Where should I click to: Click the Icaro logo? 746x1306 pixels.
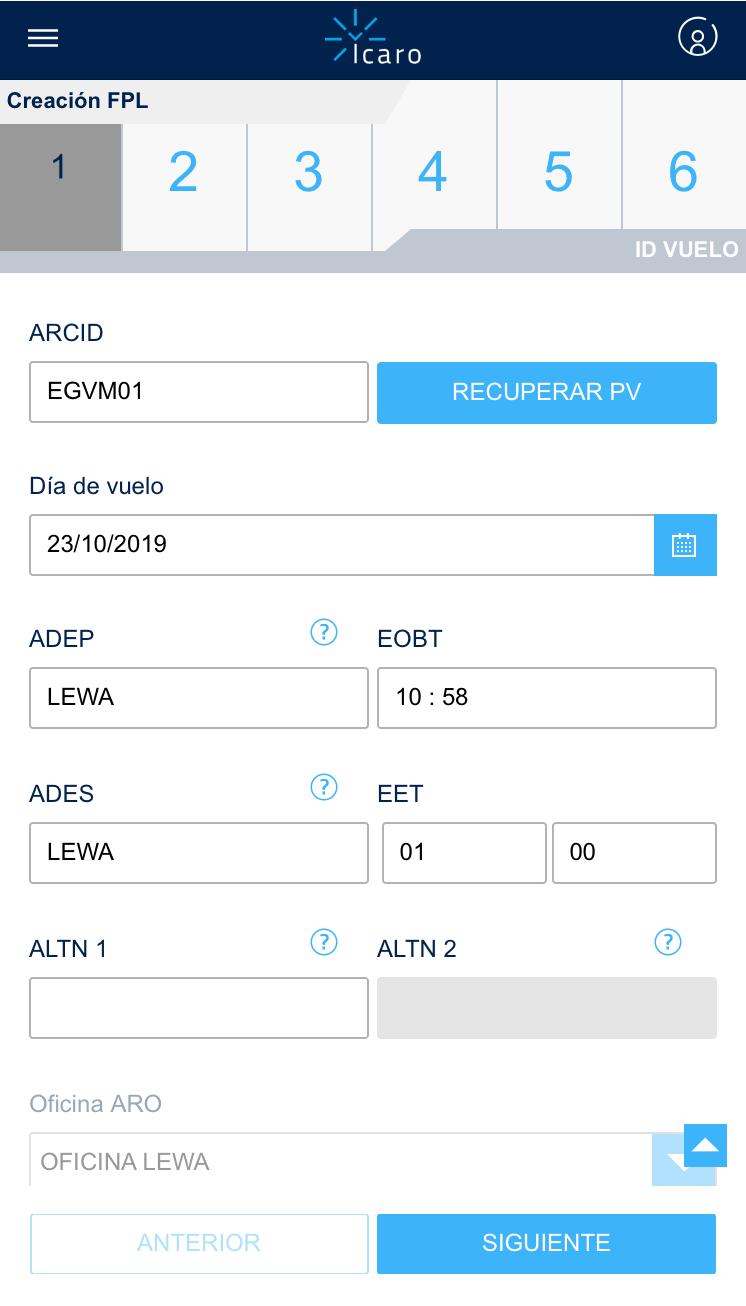pos(373,38)
